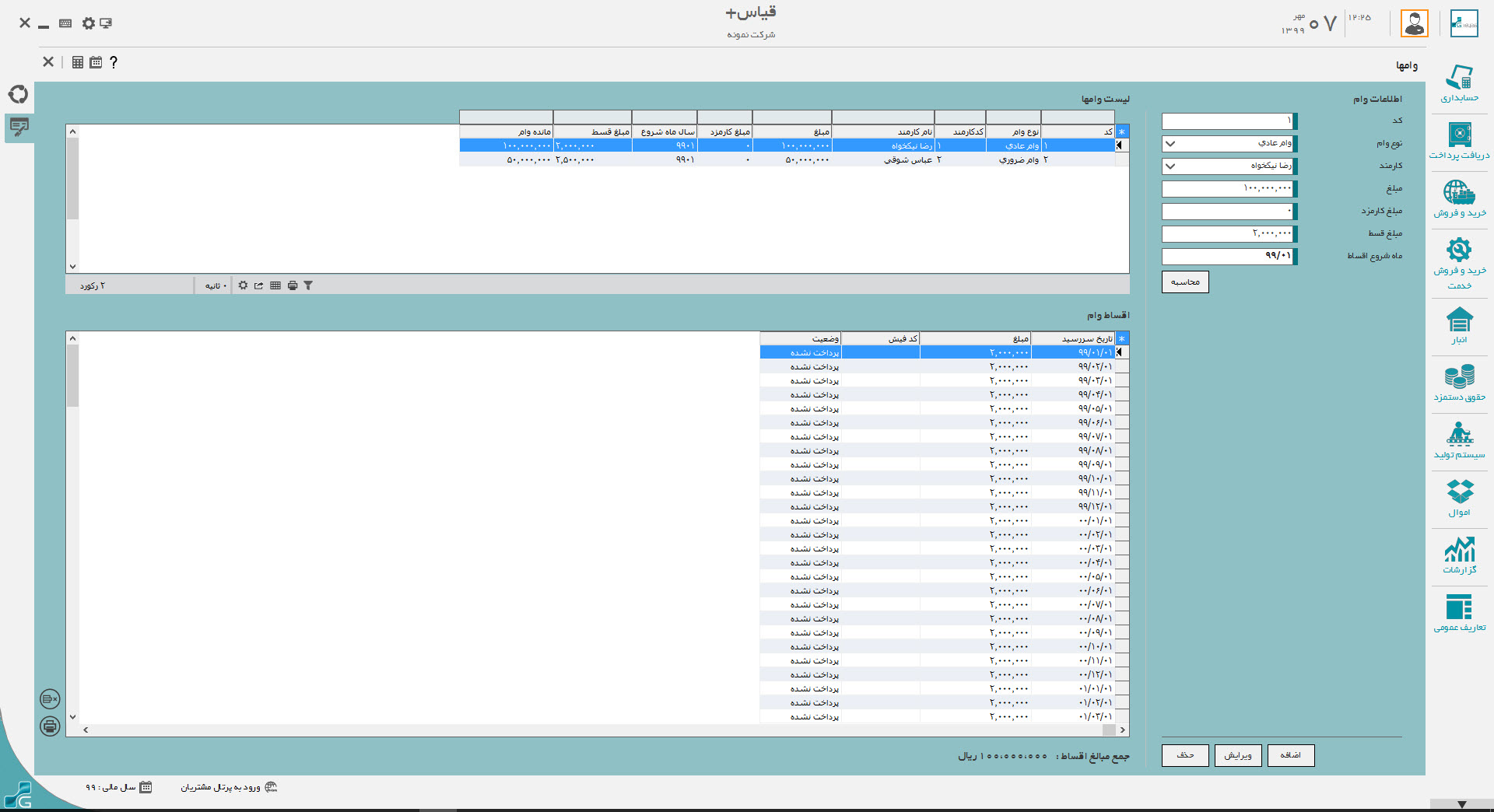This screenshot has height=812, width=1494.
Task: Select installment row dated ۹۹/۱۲/۰۱
Action: [x=938, y=506]
